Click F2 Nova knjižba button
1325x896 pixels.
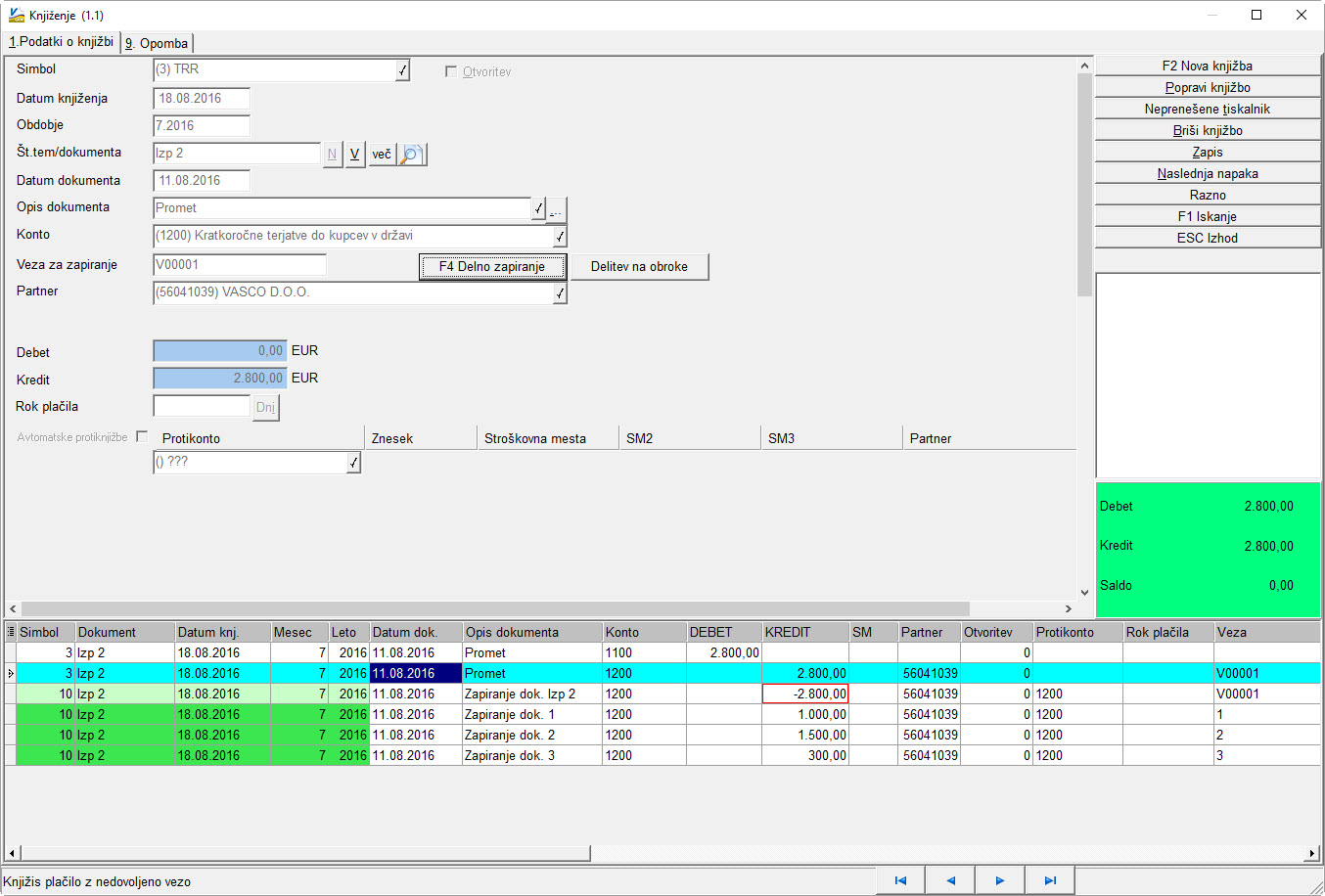click(1208, 66)
